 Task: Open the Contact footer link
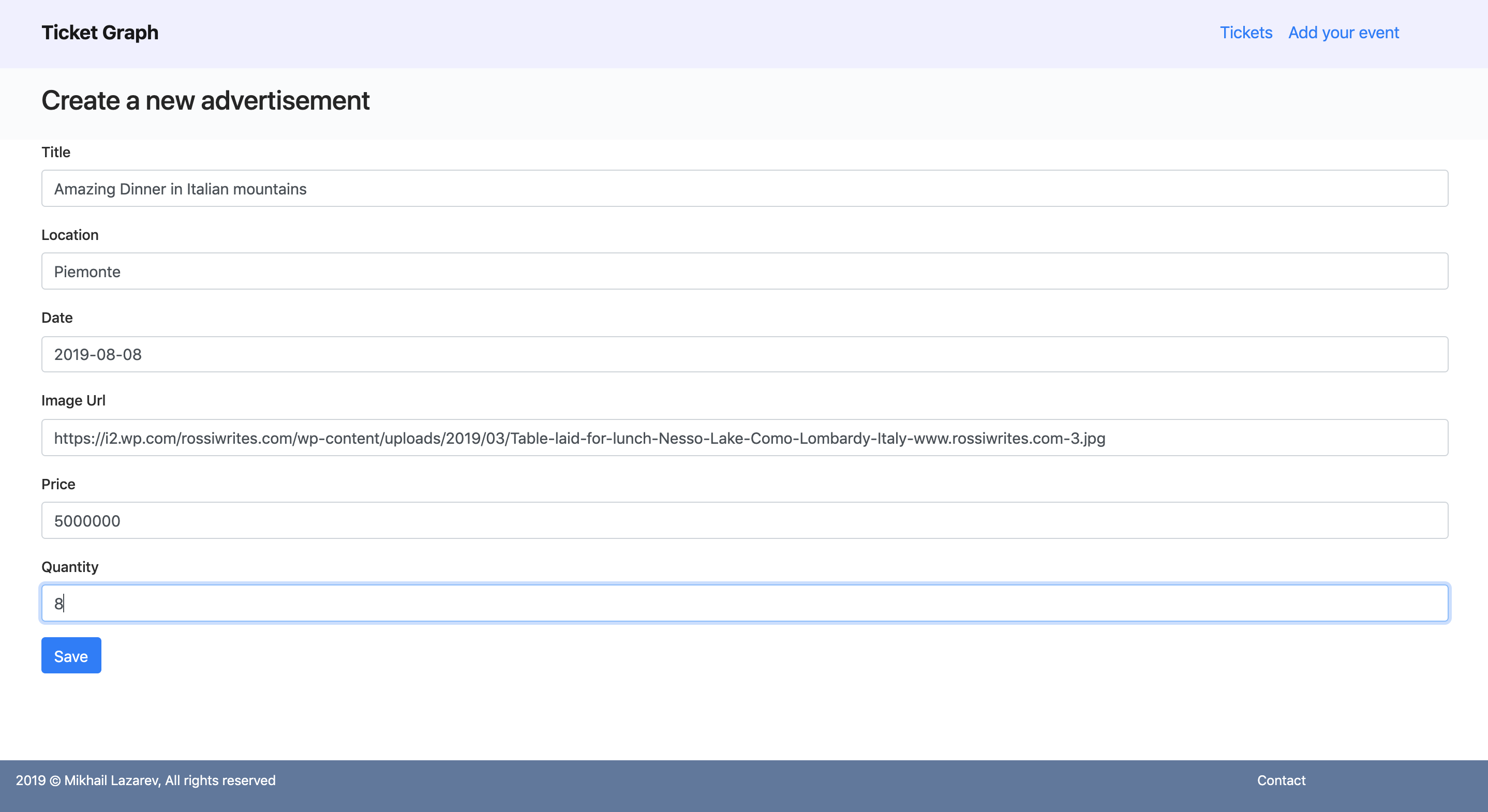[x=1281, y=780]
